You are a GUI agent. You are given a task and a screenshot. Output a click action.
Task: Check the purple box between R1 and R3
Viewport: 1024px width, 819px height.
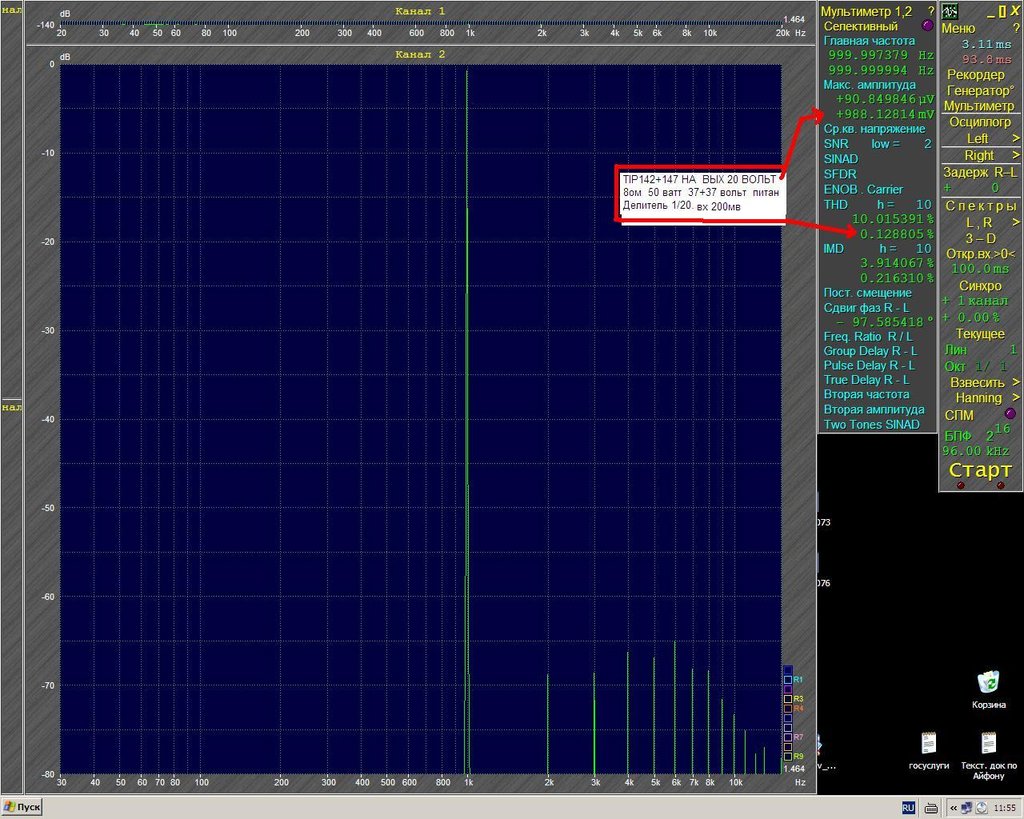tap(788, 689)
